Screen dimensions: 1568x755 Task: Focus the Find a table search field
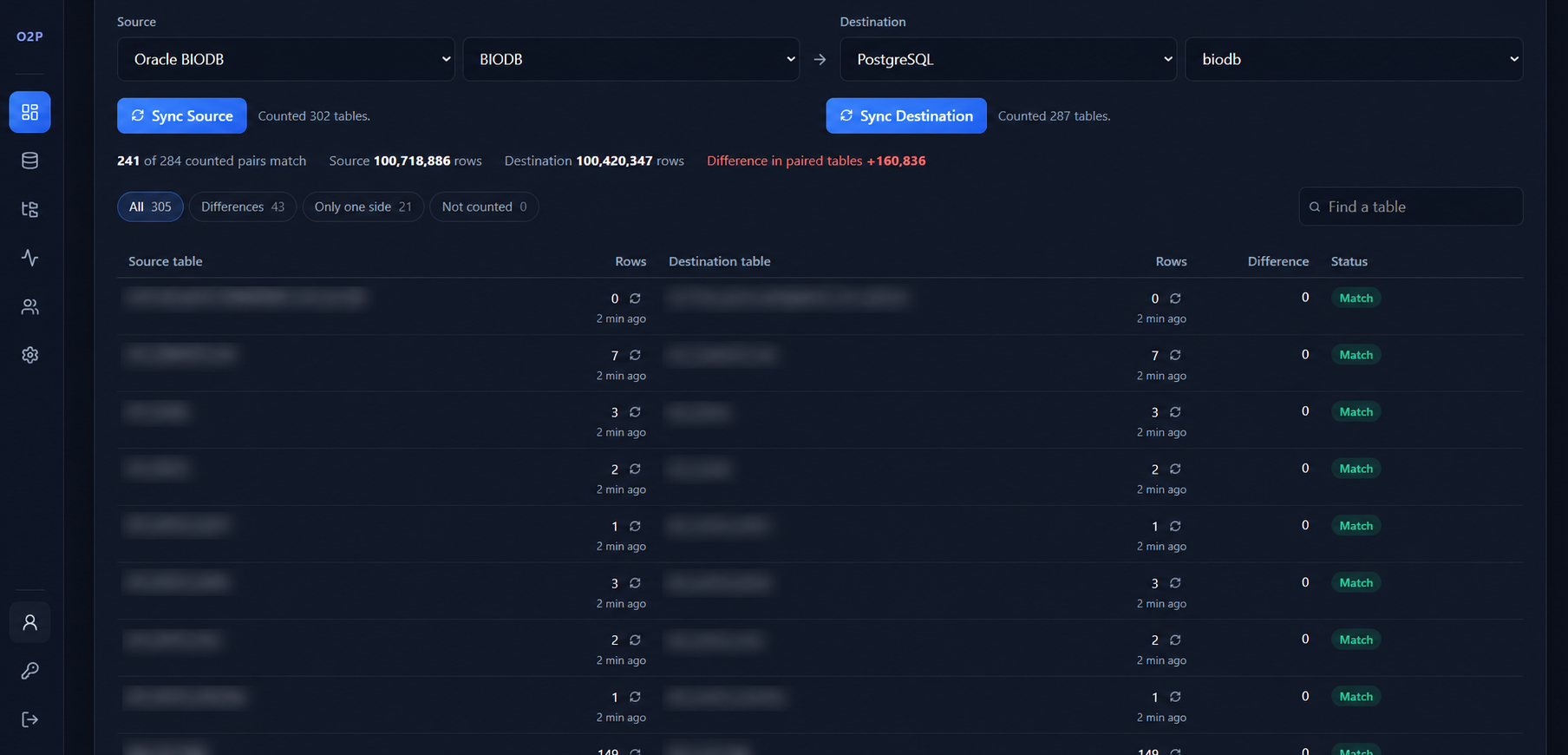pos(1411,207)
